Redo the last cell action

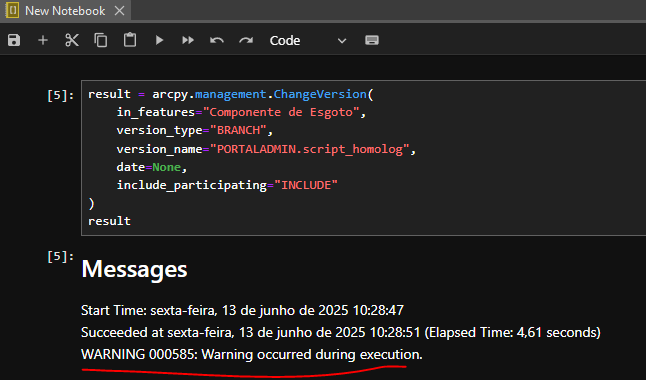click(246, 40)
